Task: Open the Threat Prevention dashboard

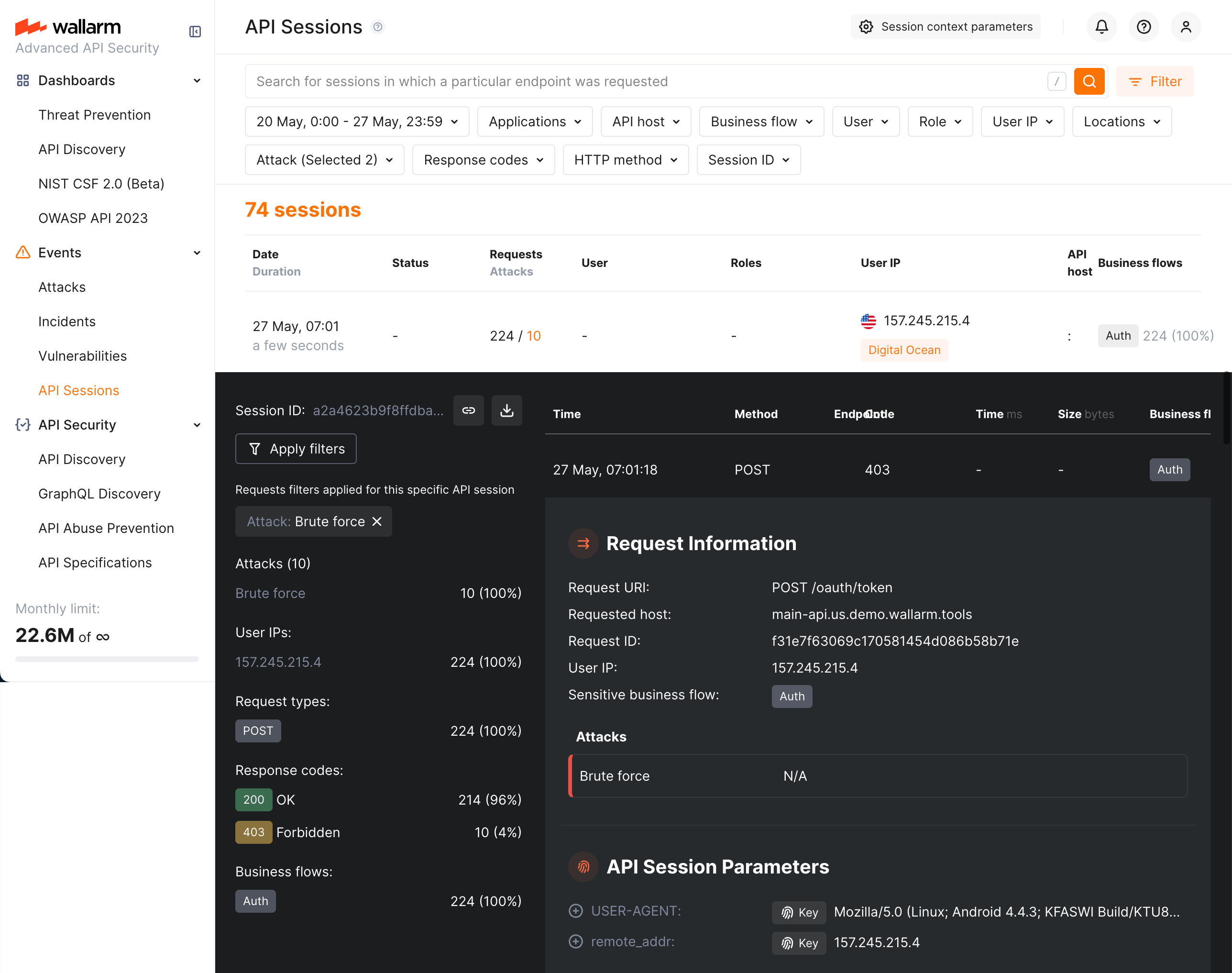Action: (x=95, y=114)
